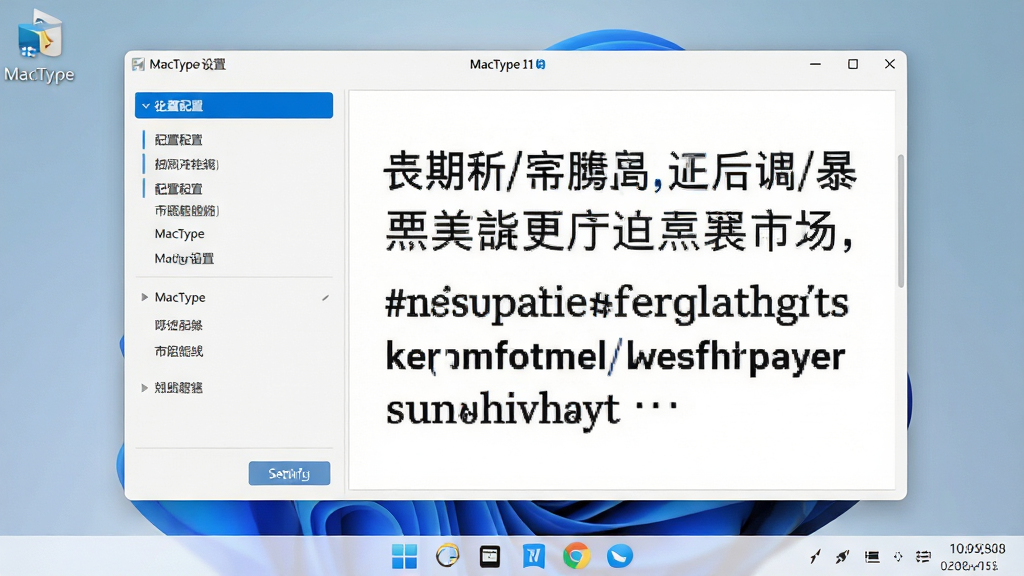Maximize the MacType settings window

point(853,64)
